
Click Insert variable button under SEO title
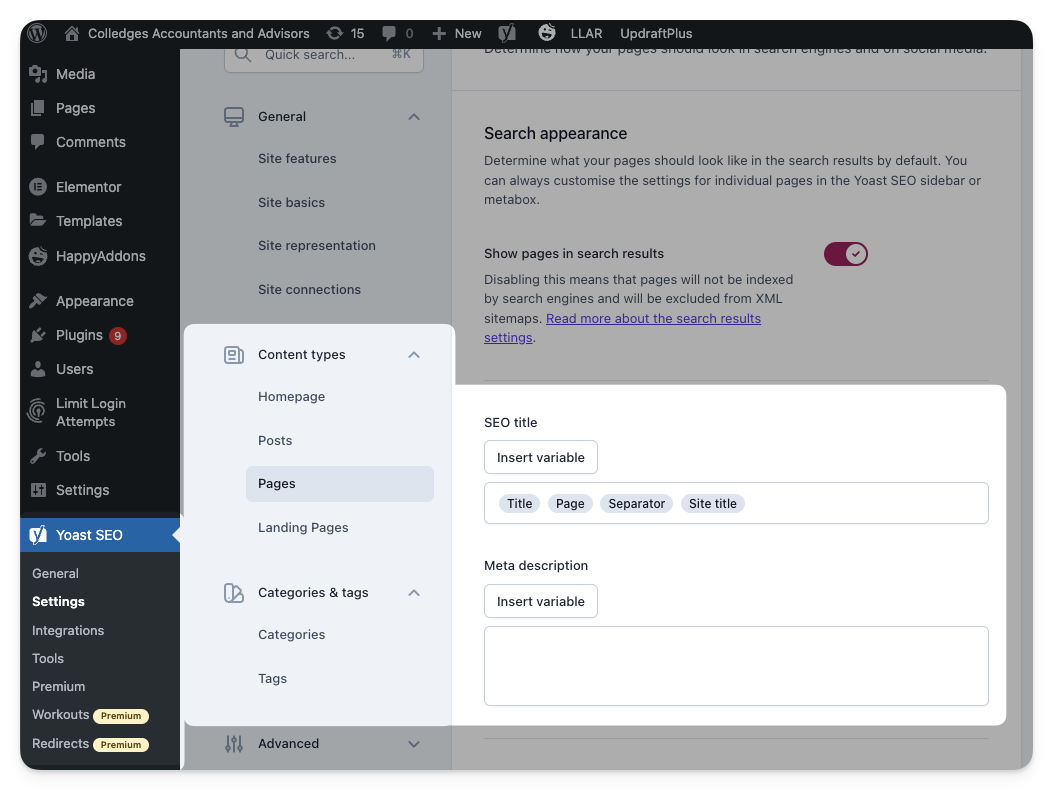[x=540, y=457]
